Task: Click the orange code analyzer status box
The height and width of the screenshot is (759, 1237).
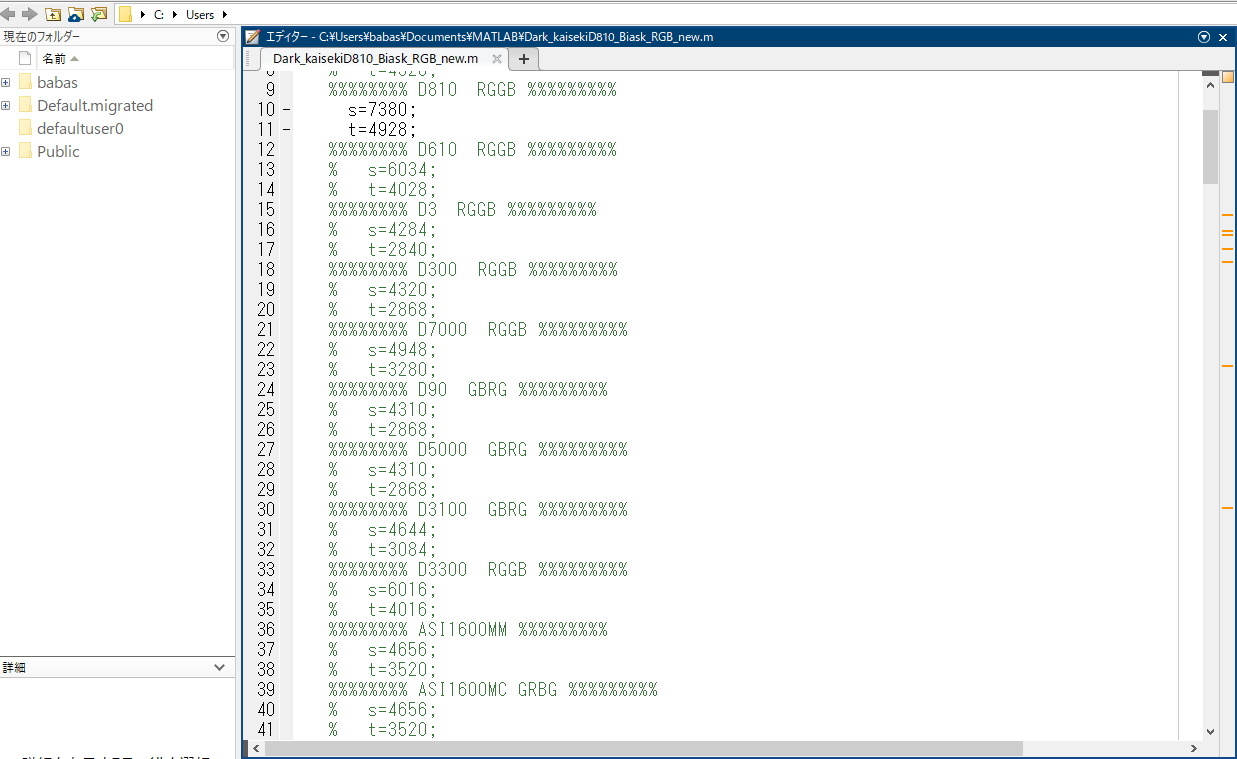Action: tap(1227, 77)
